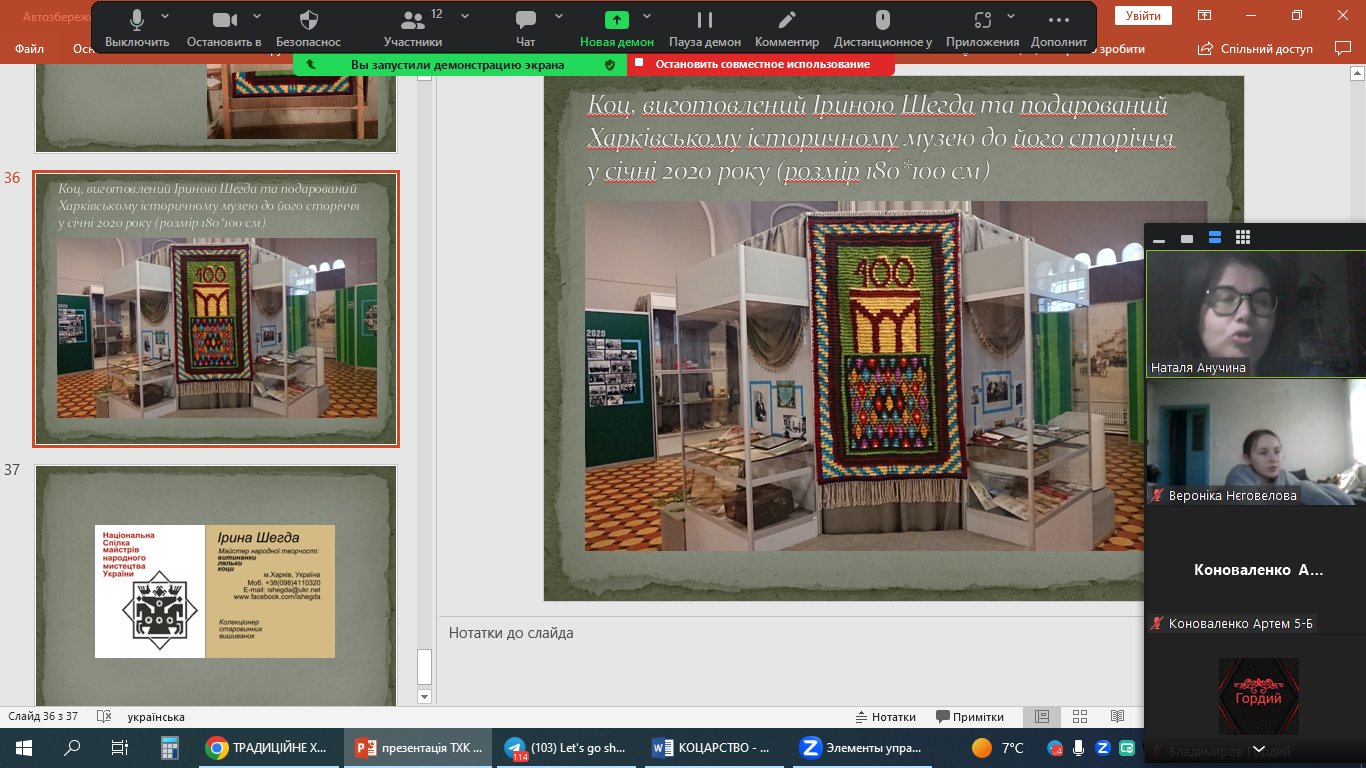Select Коноваленко Артем 5-Б tile

click(x=1256, y=569)
